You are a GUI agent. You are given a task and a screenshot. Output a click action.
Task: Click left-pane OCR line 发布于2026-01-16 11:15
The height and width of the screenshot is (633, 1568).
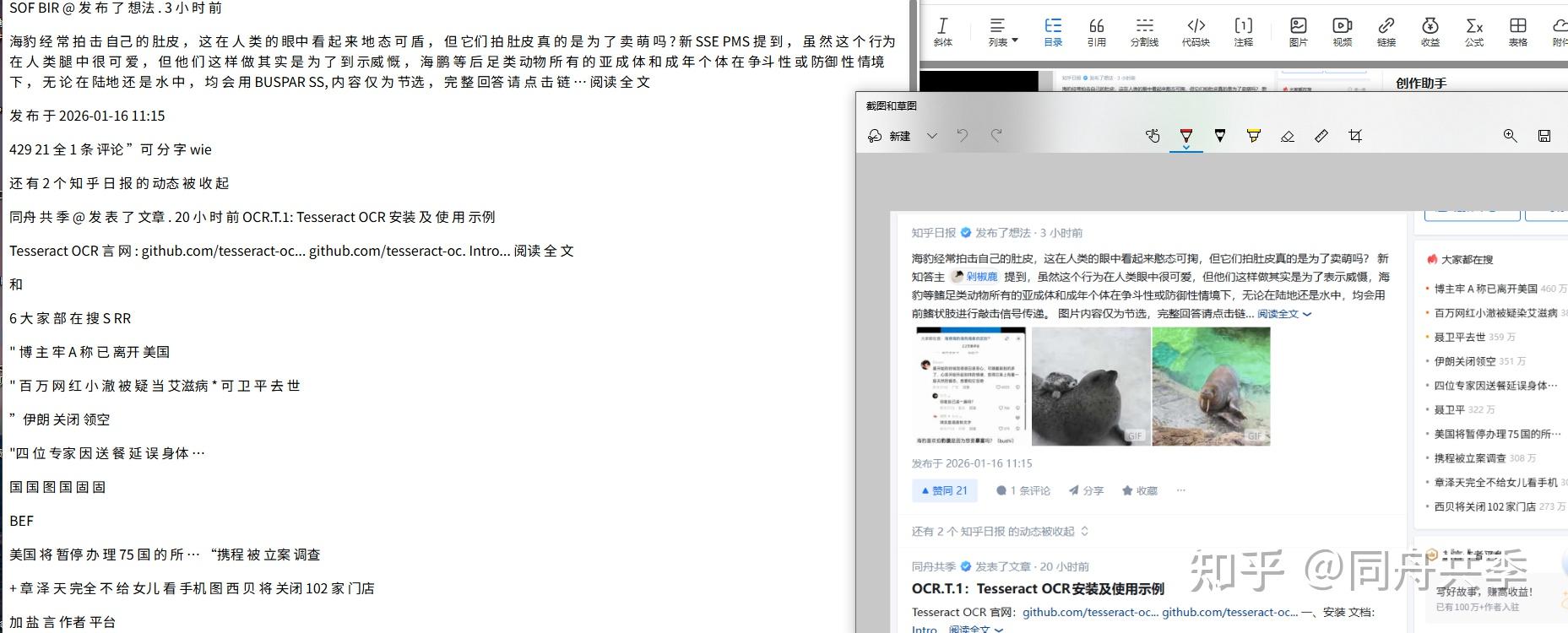tap(87, 116)
